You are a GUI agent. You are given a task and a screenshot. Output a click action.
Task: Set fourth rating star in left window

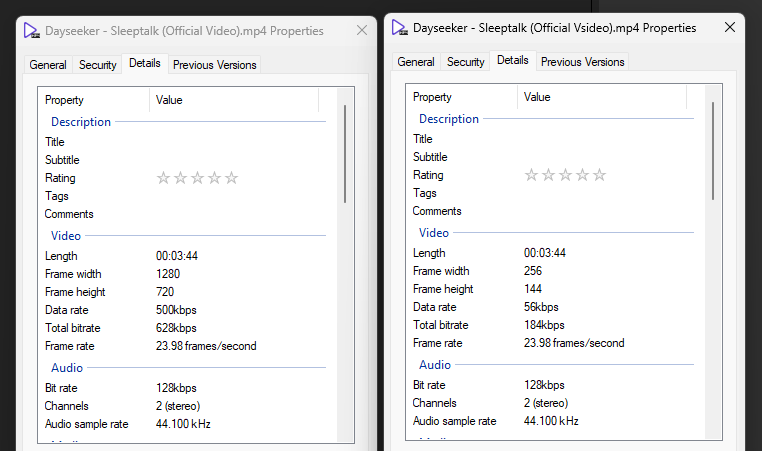point(214,178)
